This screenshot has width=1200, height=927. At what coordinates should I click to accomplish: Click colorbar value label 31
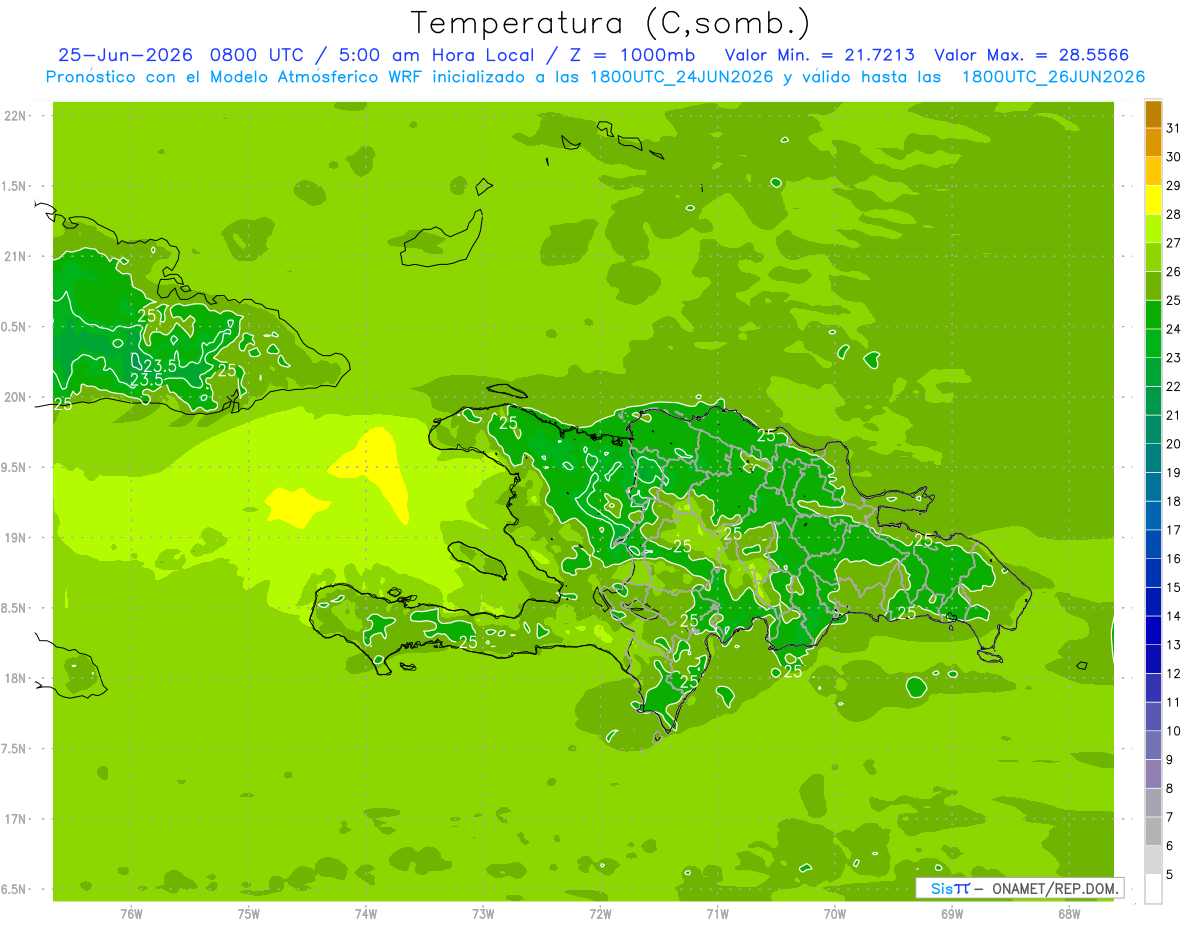point(1173,128)
